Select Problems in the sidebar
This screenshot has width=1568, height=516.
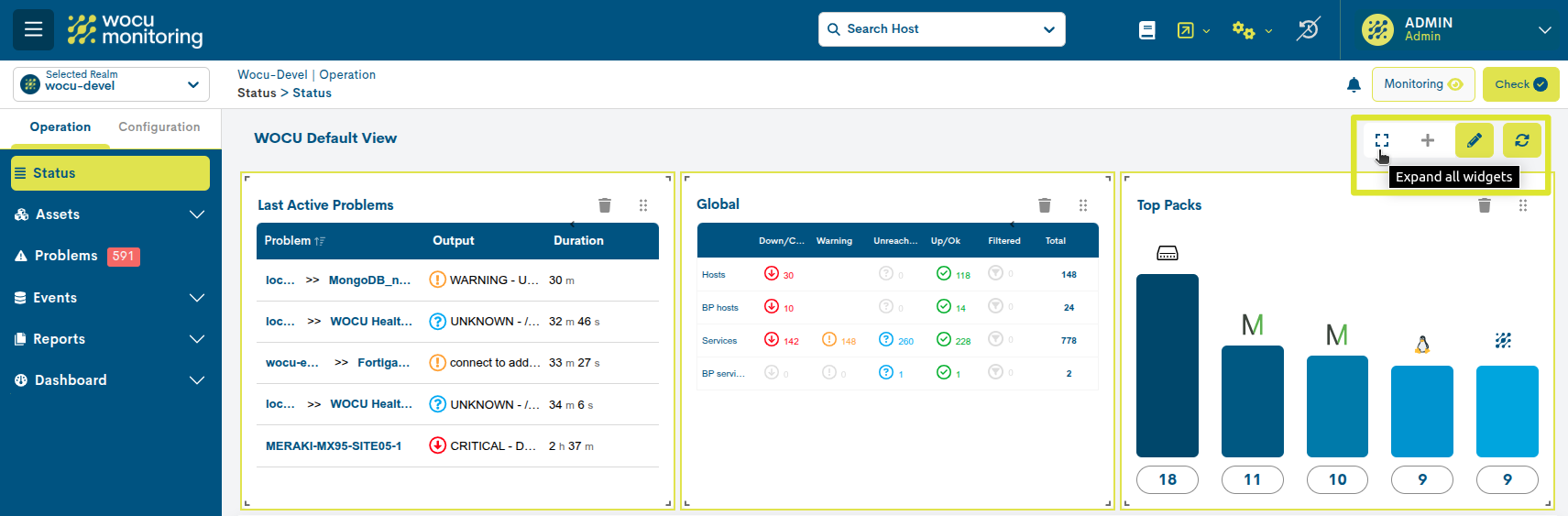66,256
